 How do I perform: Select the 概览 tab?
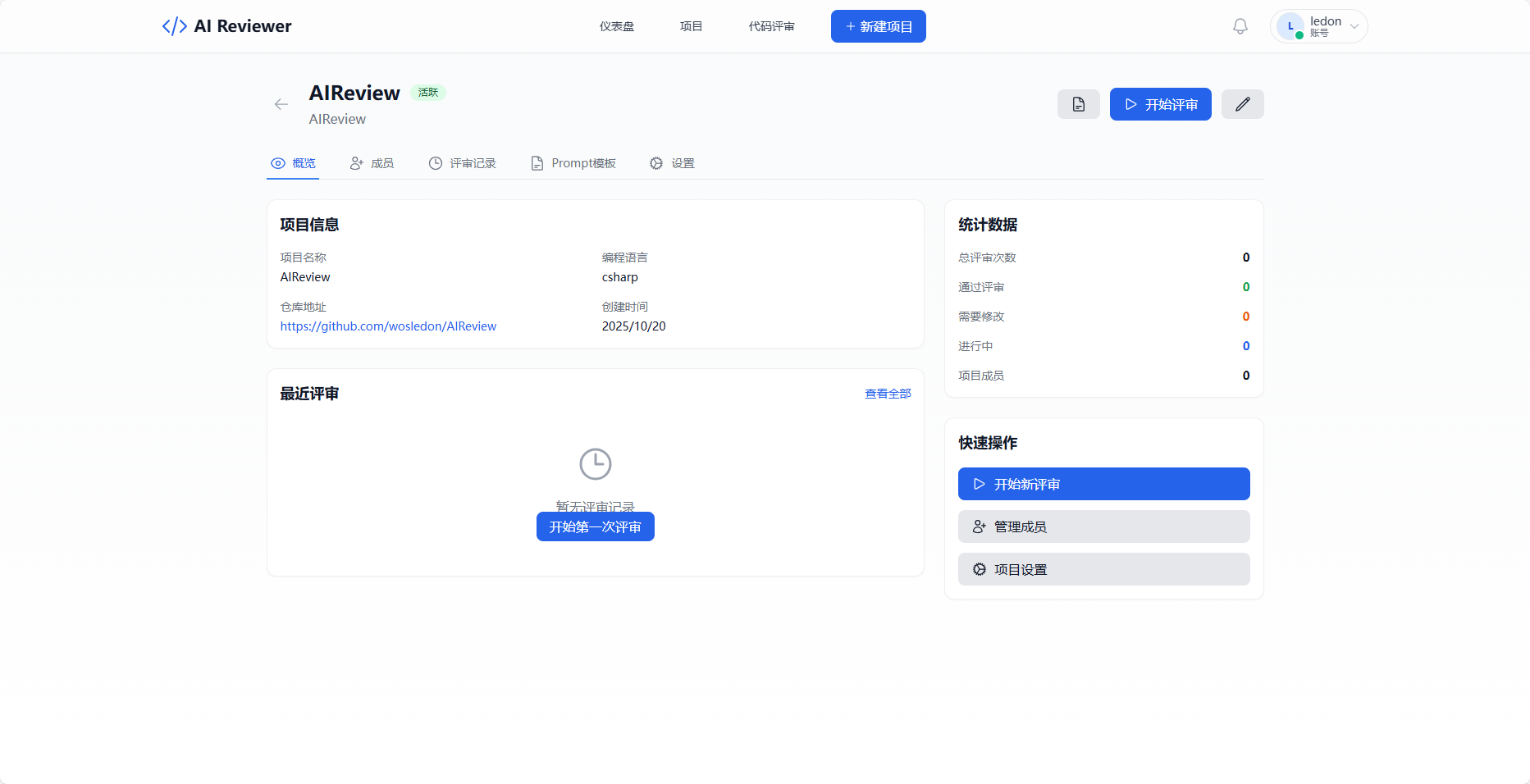click(293, 163)
